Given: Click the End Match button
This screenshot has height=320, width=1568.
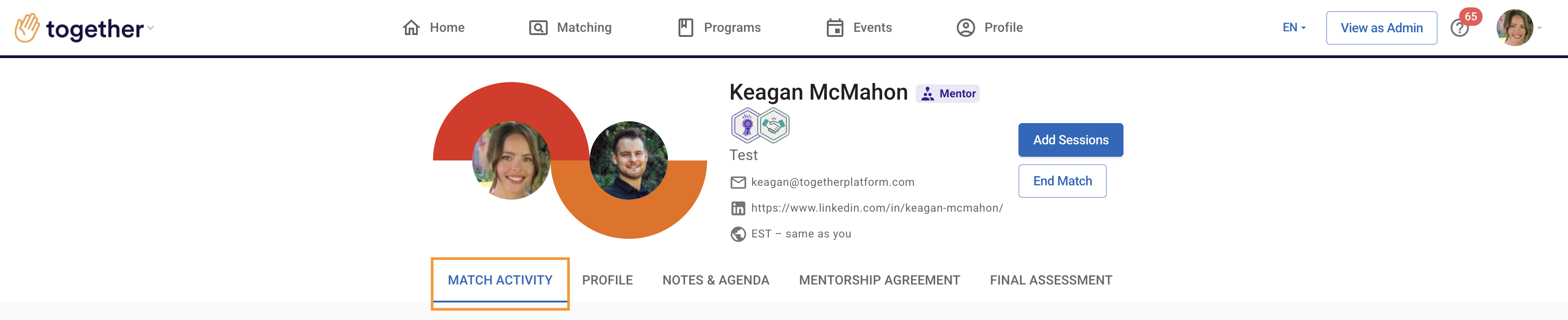Looking at the screenshot, I should tap(1062, 181).
